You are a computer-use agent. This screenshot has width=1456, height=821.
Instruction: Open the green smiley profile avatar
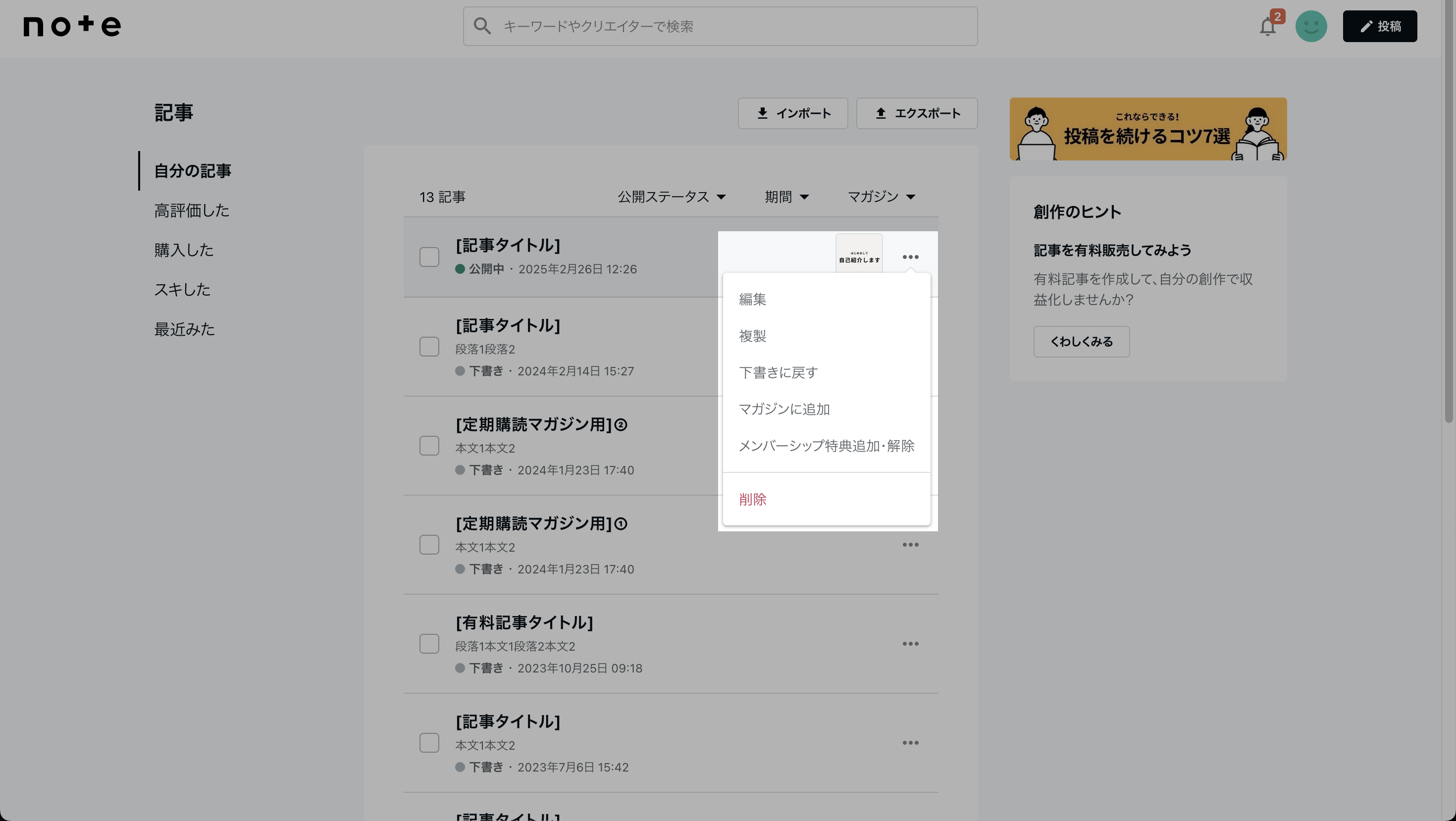1311,26
